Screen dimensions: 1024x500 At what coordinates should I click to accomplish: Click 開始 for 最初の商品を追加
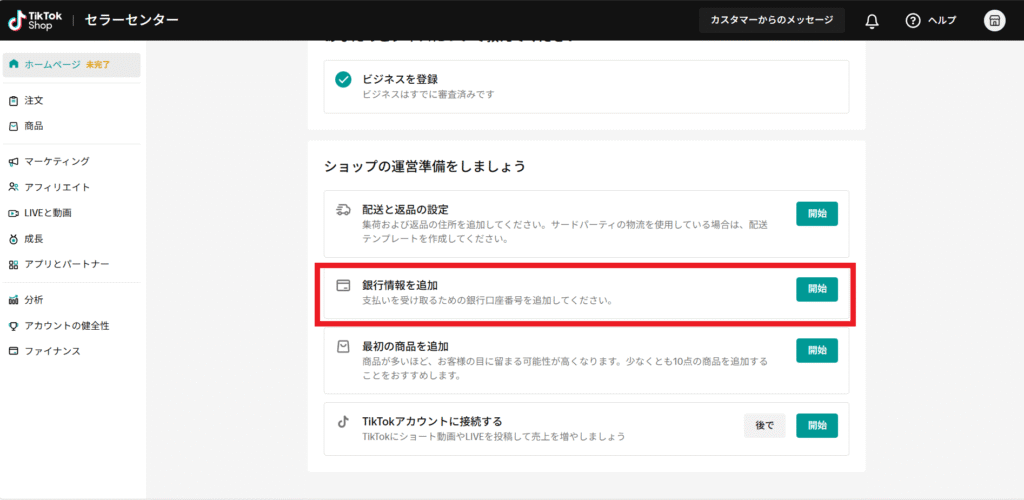coord(817,351)
